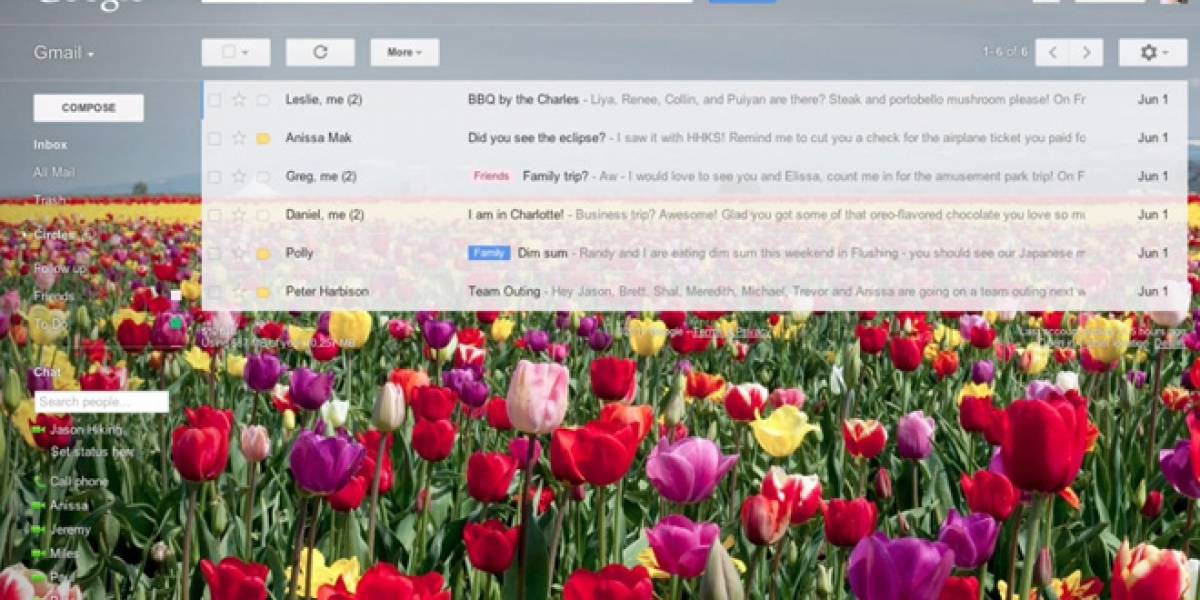Open the Team Outing email

(695, 292)
